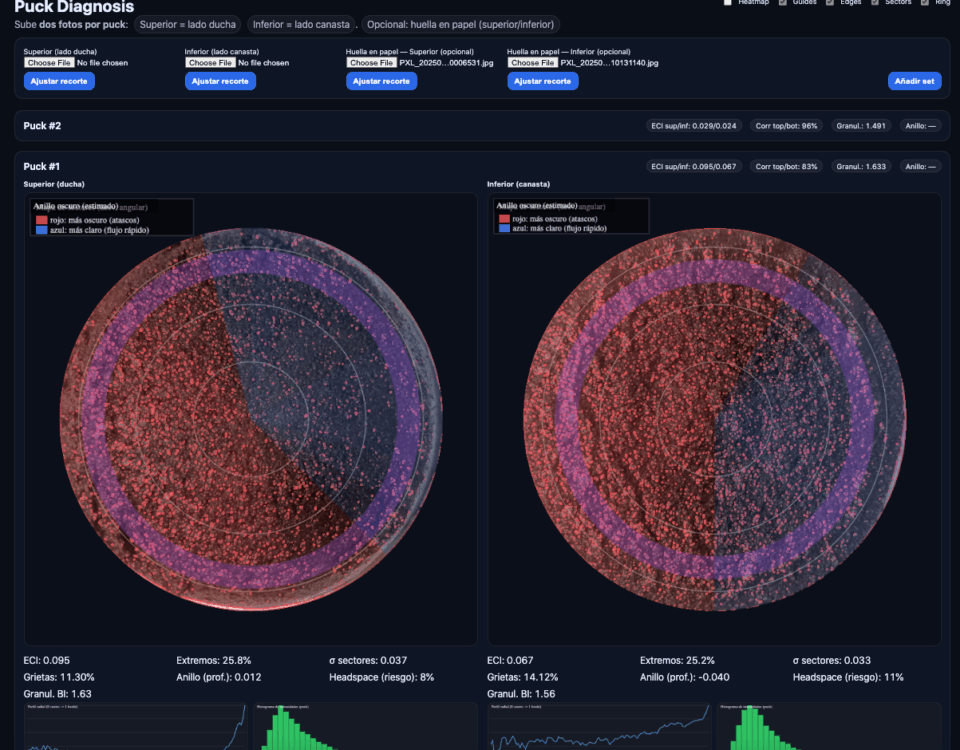Click the Superior (ducha) puck image
This screenshot has width=960, height=750.
pyautogui.click(x=251, y=419)
